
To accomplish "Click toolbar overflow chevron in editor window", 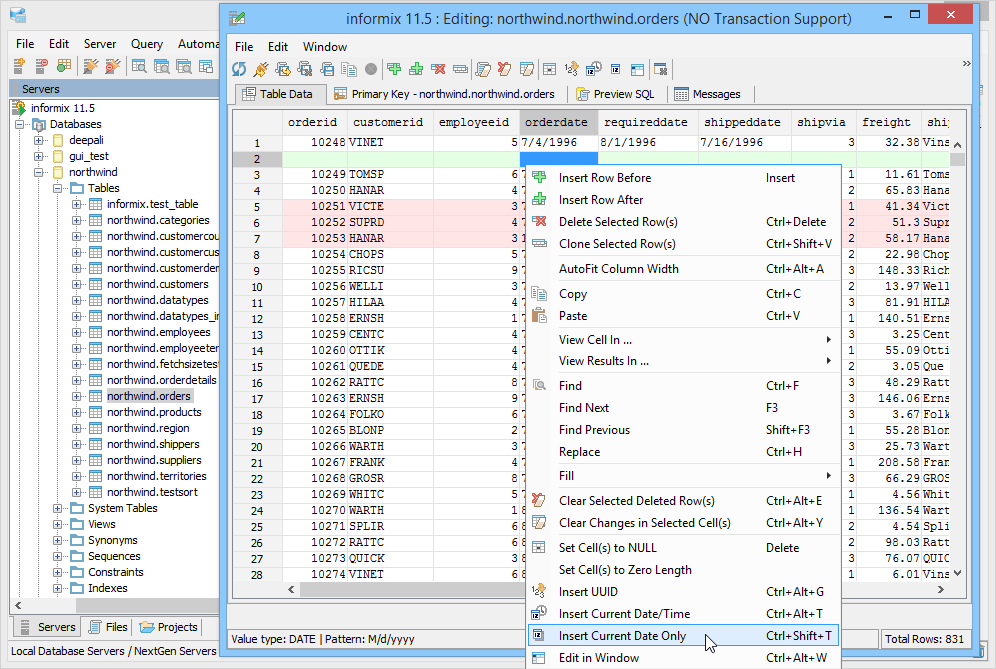I will 966,64.
